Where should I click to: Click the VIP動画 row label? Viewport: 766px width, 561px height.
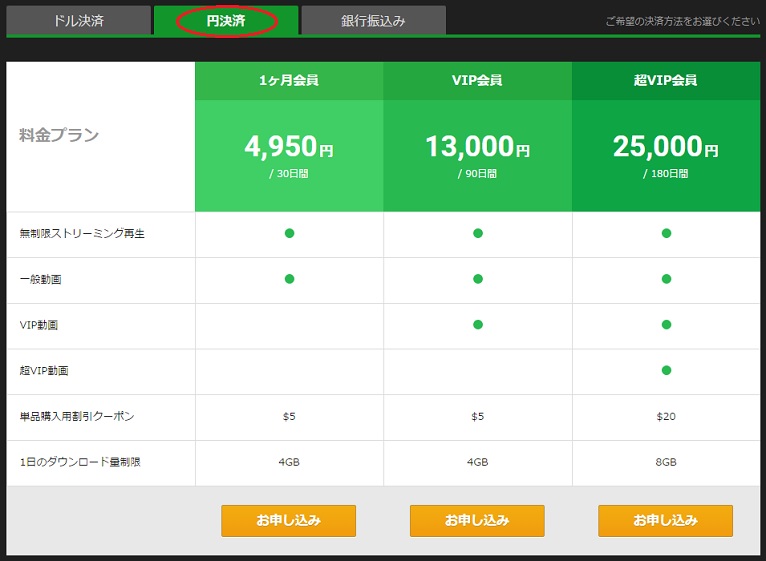click(39, 325)
